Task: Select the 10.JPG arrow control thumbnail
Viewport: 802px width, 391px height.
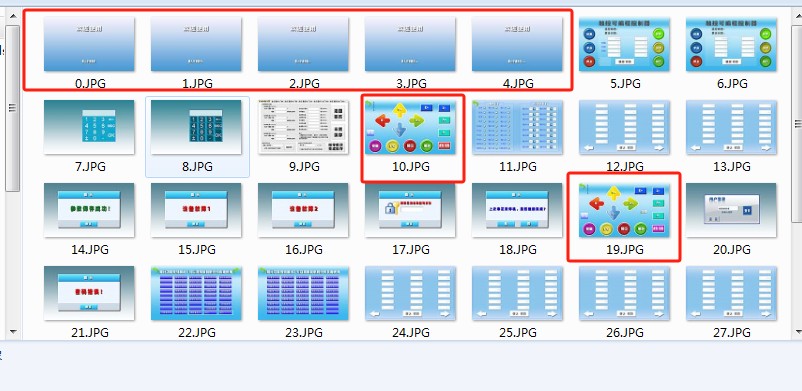Action: pos(410,127)
